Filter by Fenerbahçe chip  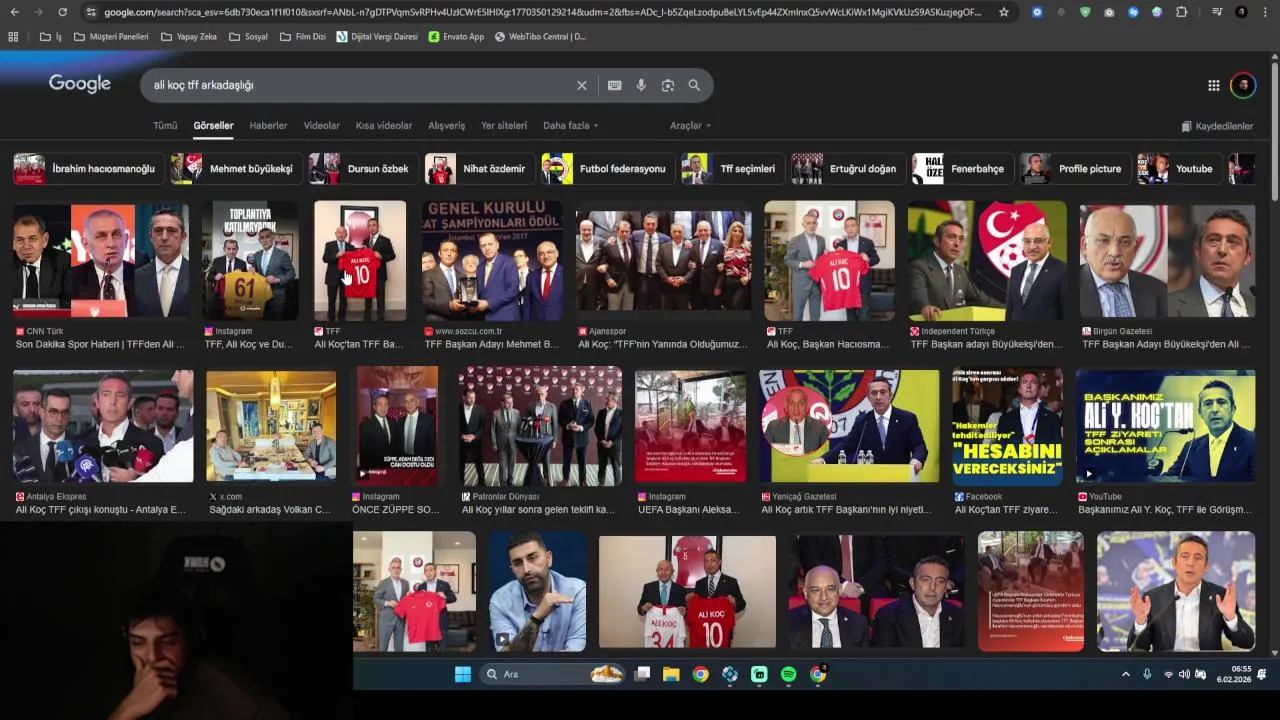[x=962, y=169]
